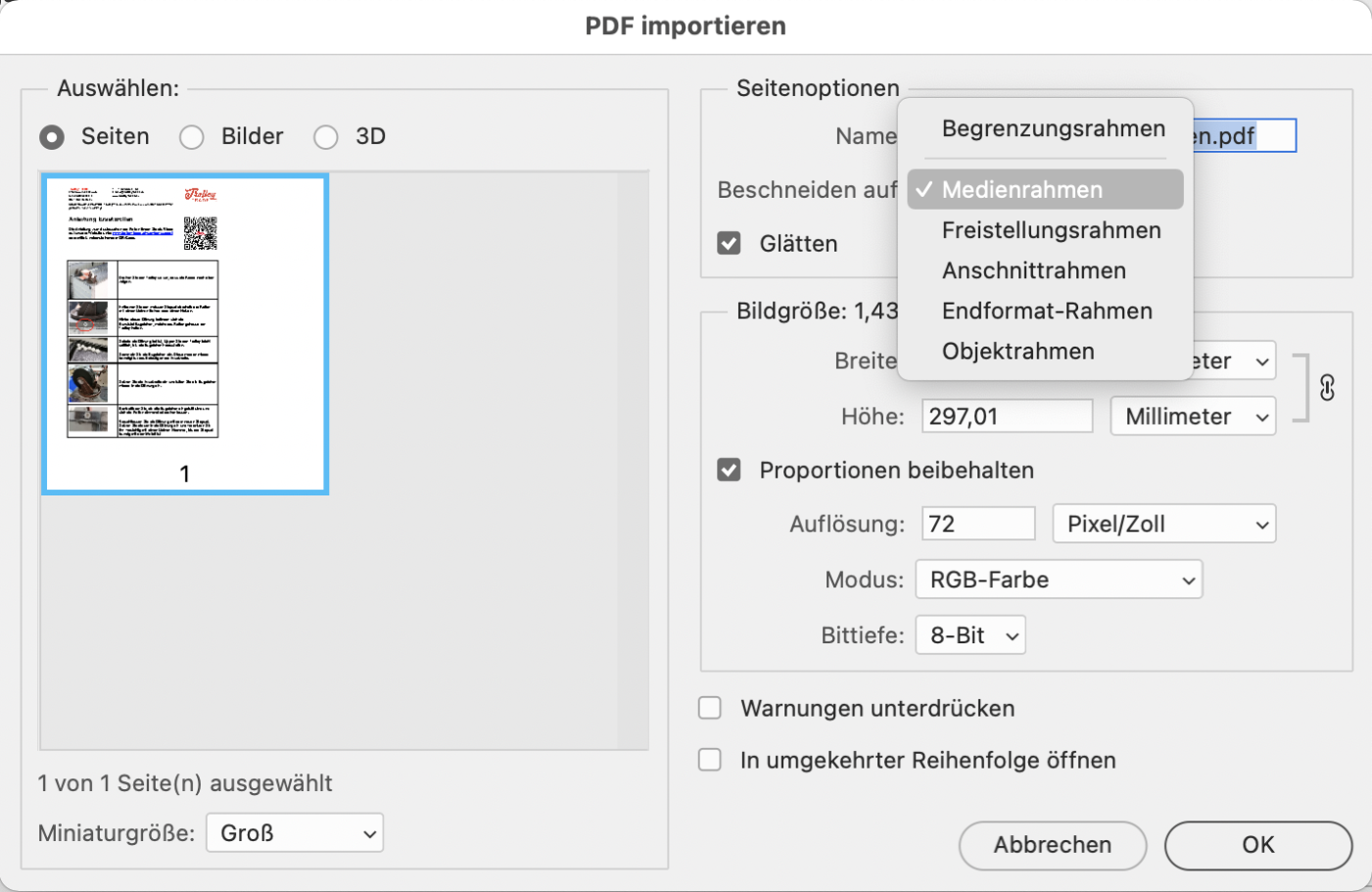Click the 'Bildgröße: 1,43' heading
The width and height of the screenshot is (1372, 892).
click(x=818, y=311)
